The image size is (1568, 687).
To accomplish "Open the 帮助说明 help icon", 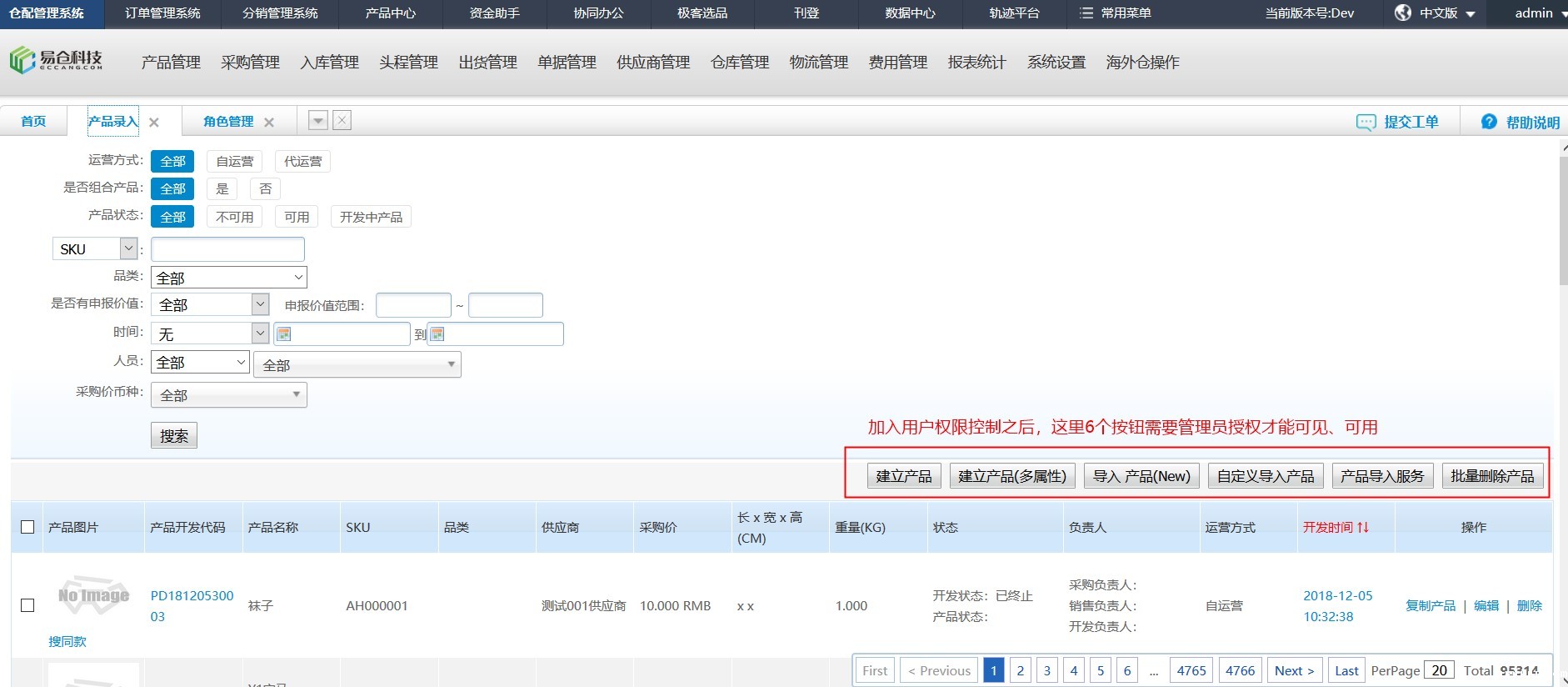I will pos(1489,123).
